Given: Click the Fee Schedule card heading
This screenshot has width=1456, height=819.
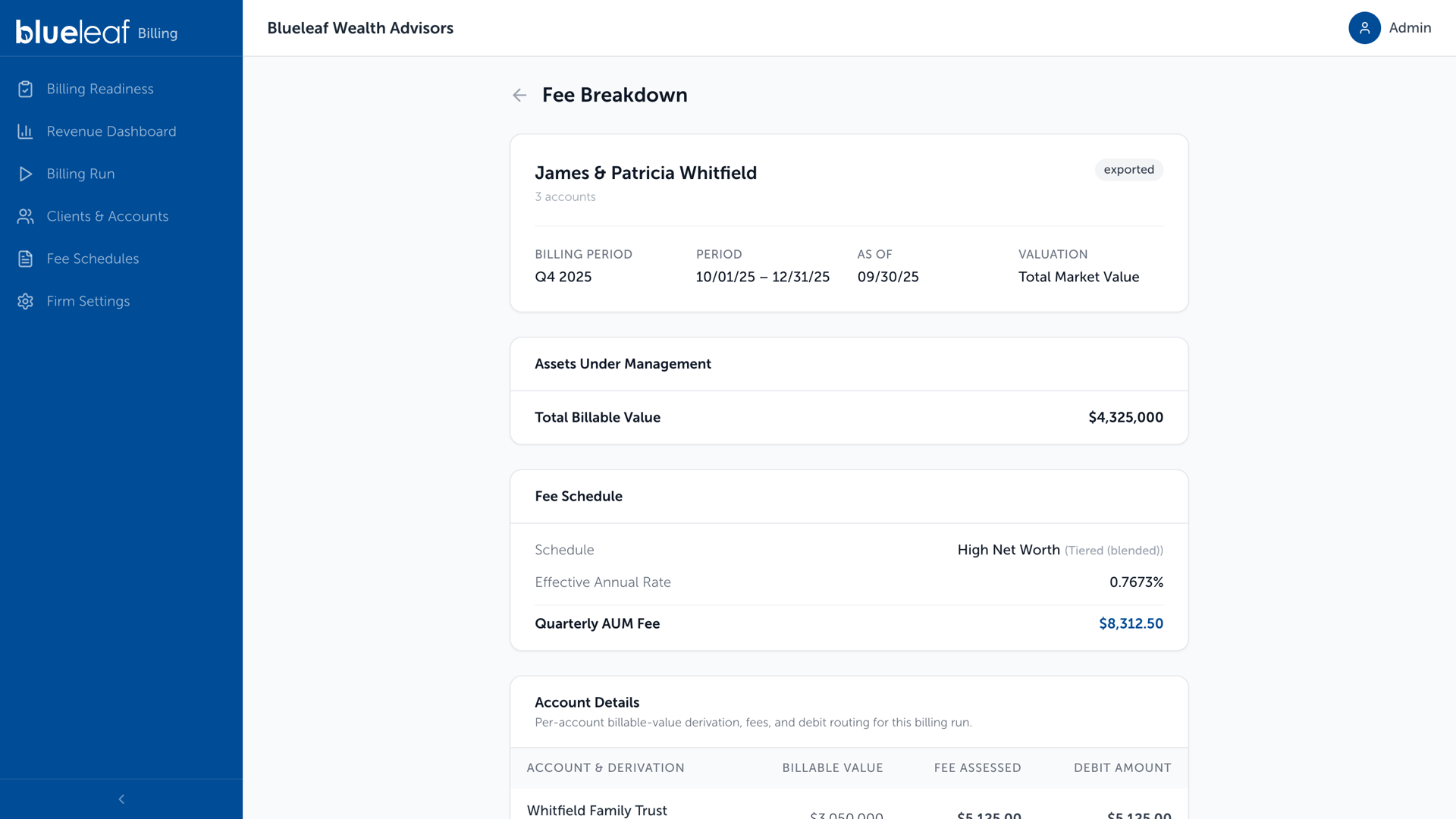Looking at the screenshot, I should [578, 496].
